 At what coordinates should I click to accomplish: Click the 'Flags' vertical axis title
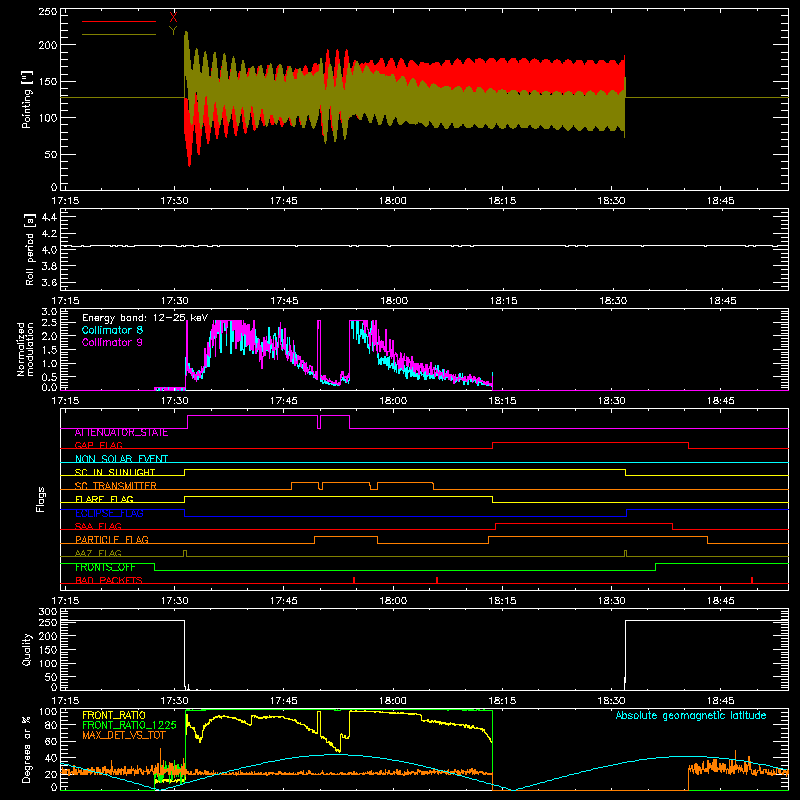click(40, 499)
